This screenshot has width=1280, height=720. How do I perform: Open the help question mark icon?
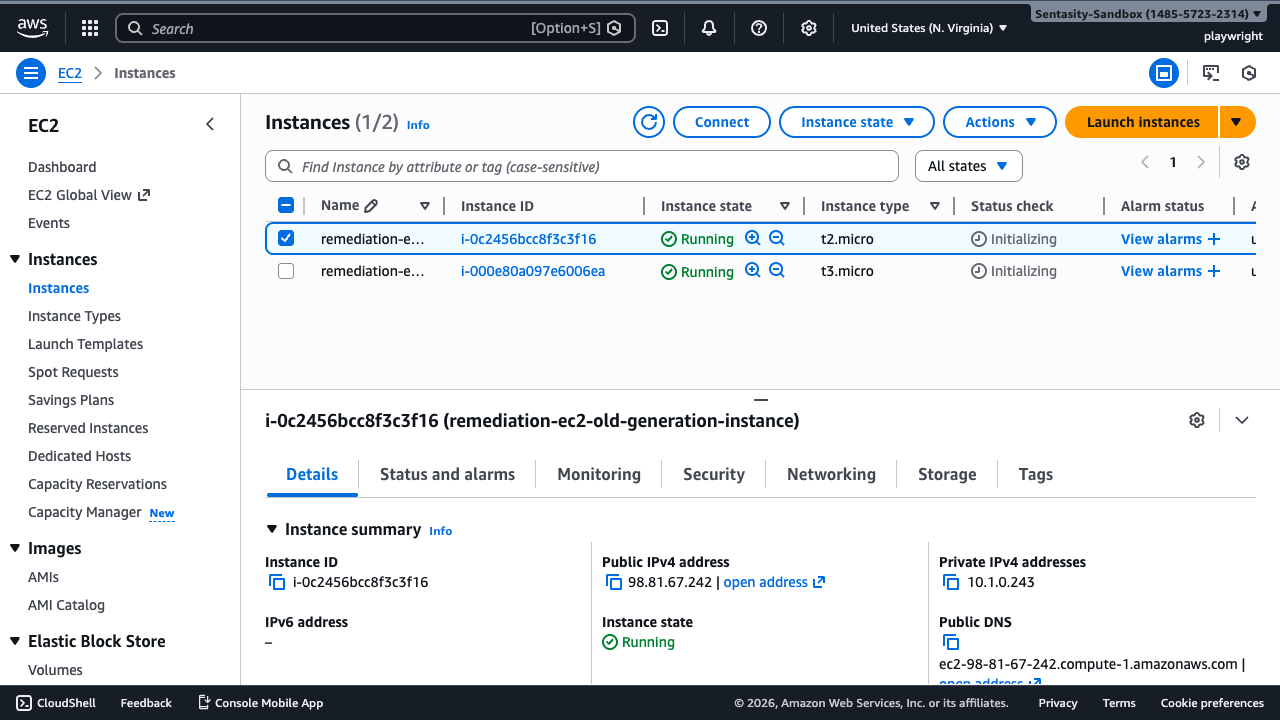pyautogui.click(x=758, y=27)
